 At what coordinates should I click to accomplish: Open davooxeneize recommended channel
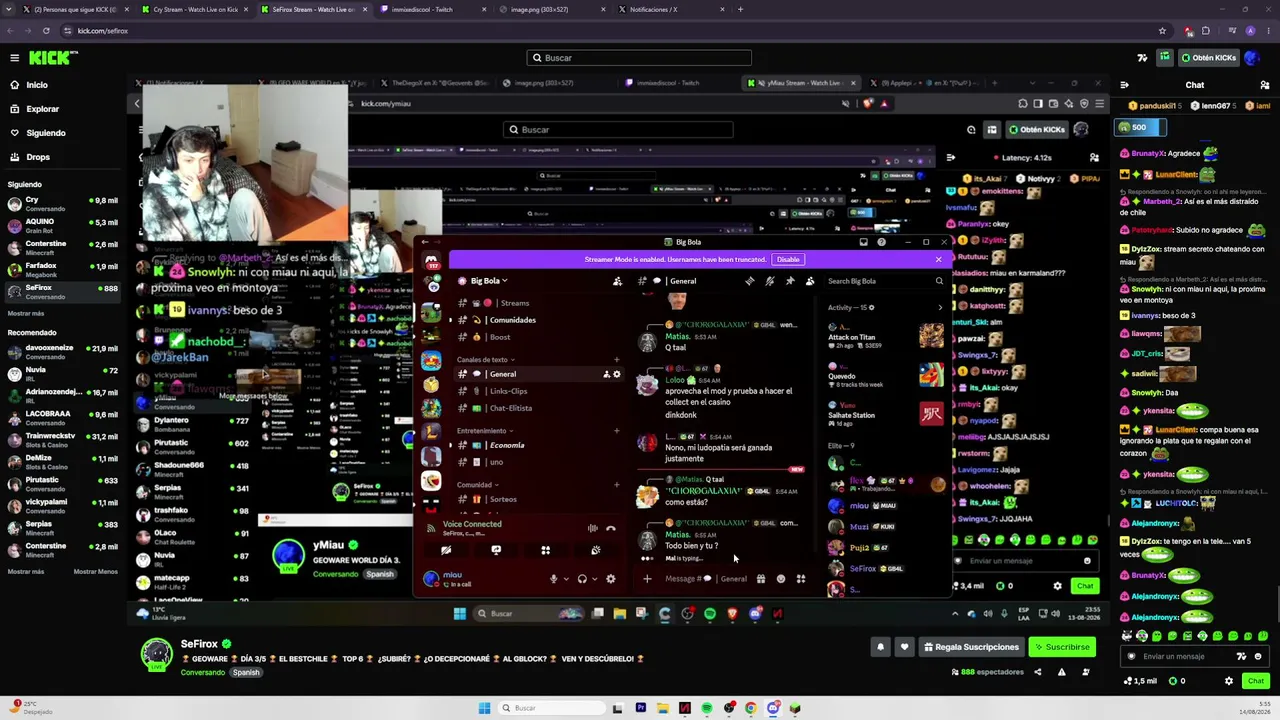pos(64,352)
